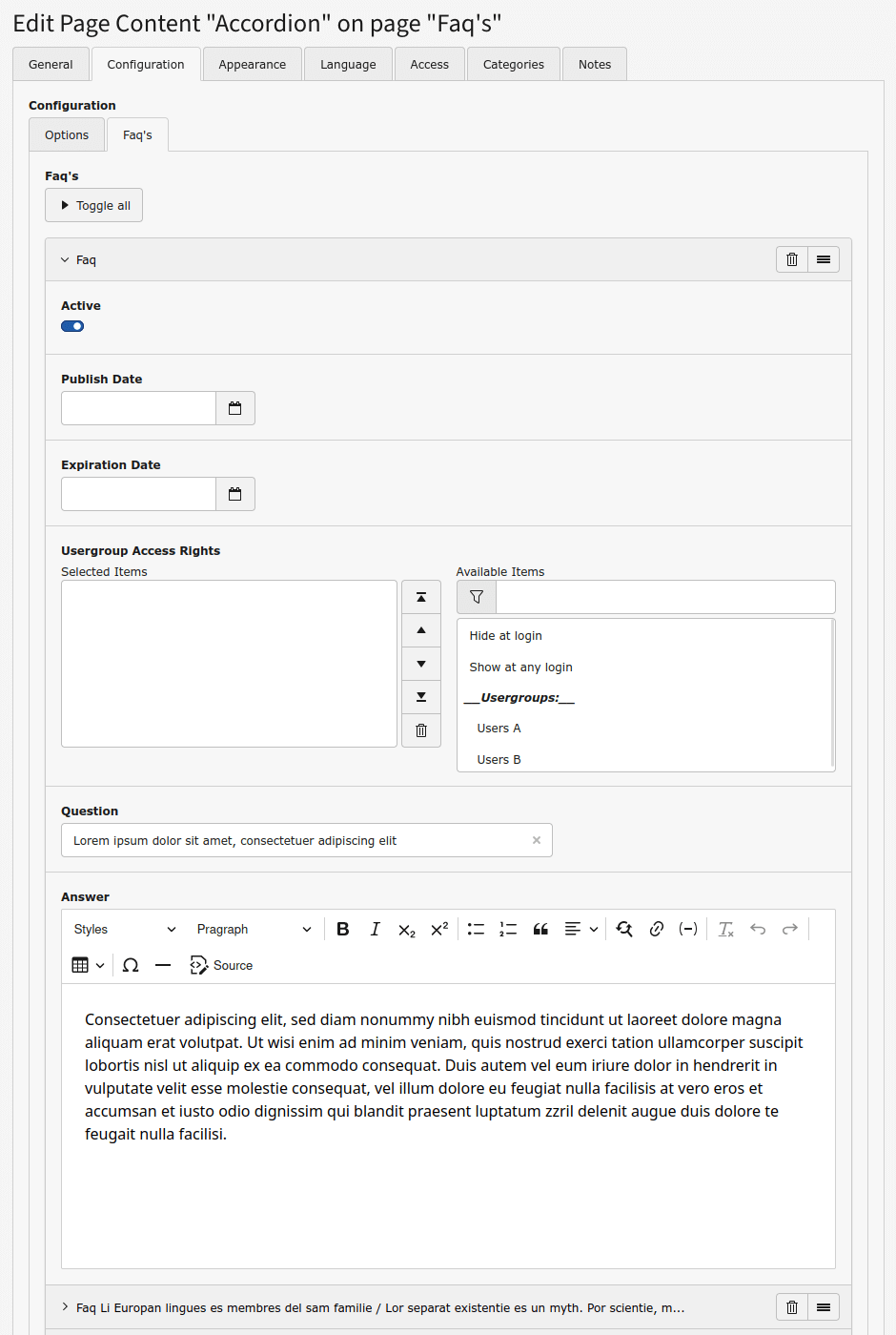Viewport: 896px width, 1335px height.
Task: Move selected item to top button
Action: point(421,597)
